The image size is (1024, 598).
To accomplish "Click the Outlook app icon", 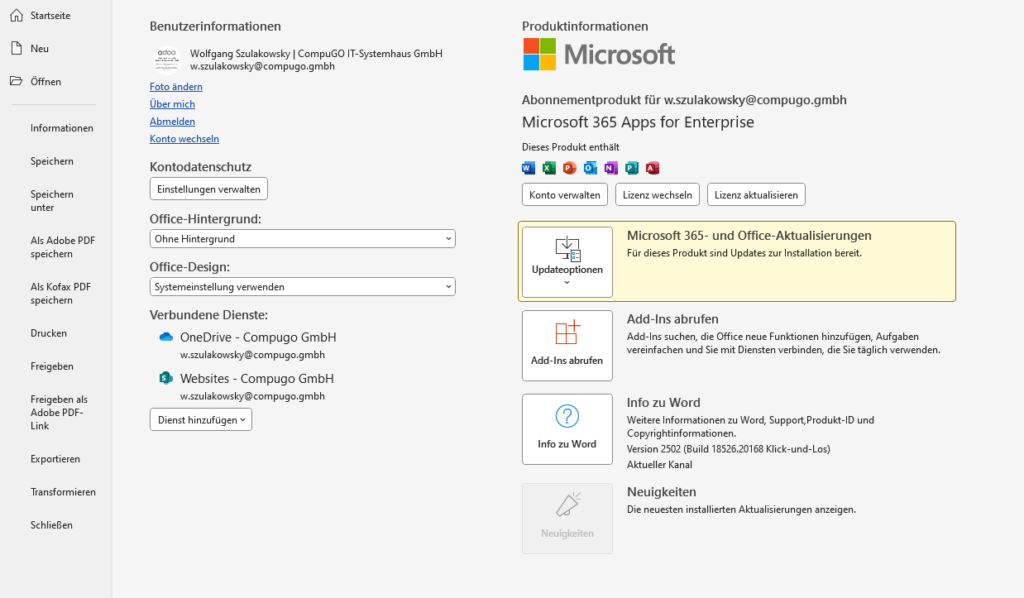I will pos(590,168).
